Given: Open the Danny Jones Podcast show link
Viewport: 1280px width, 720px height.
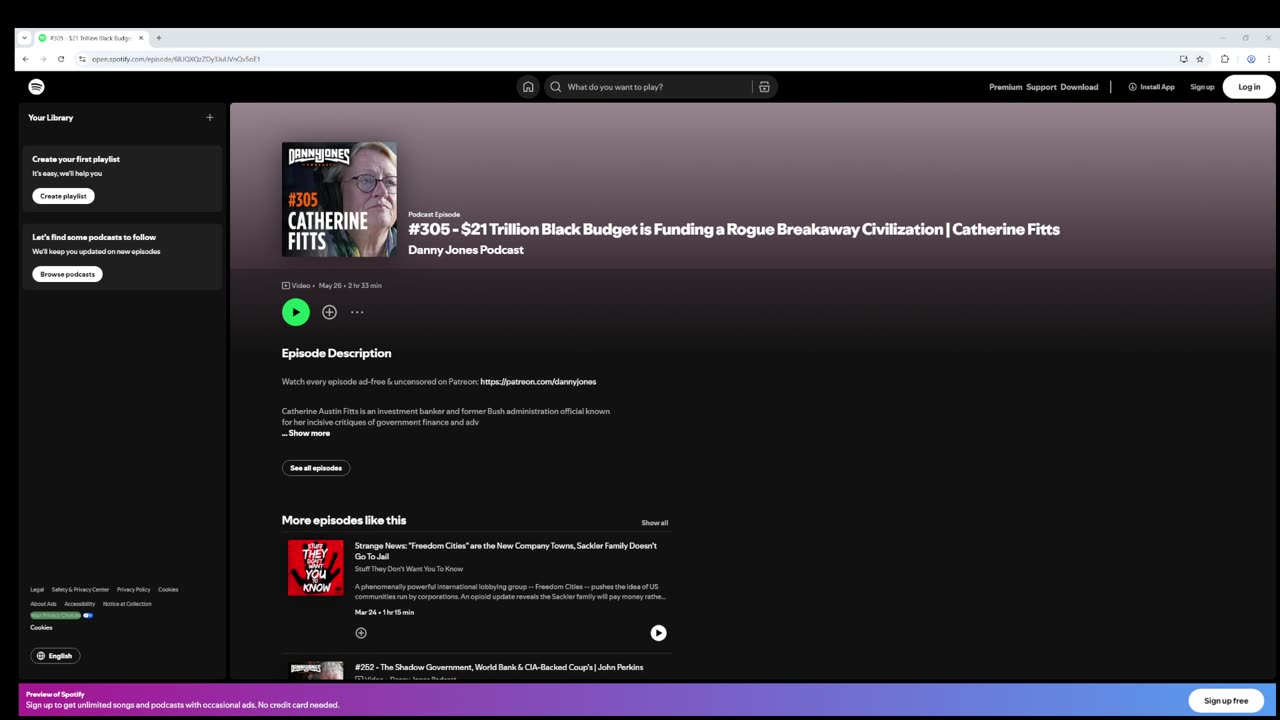Looking at the screenshot, I should tap(465, 250).
